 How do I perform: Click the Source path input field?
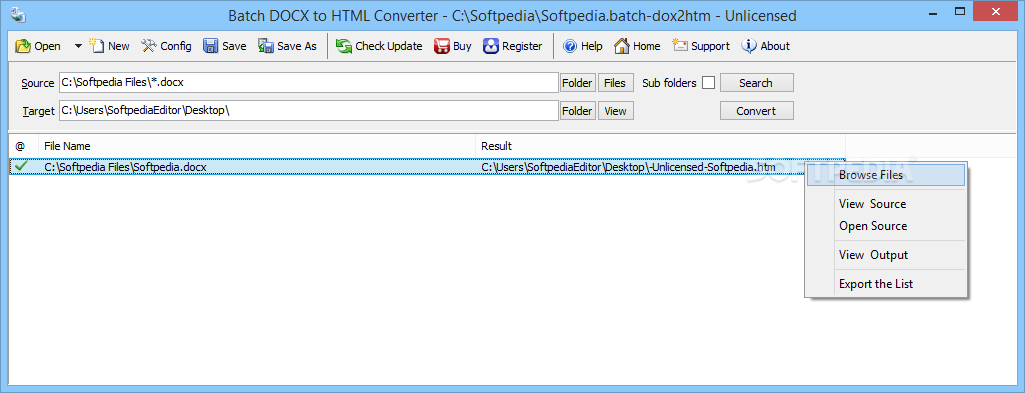[x=309, y=83]
